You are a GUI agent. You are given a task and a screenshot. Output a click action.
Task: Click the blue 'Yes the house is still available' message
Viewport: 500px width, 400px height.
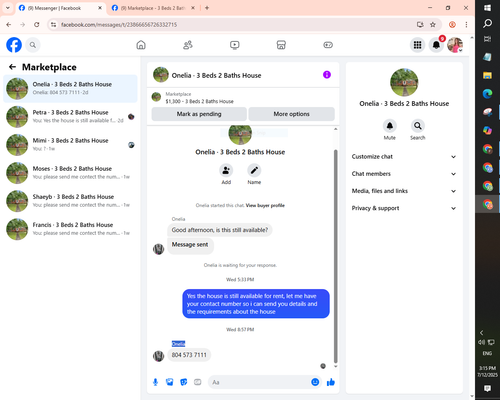[256, 304]
